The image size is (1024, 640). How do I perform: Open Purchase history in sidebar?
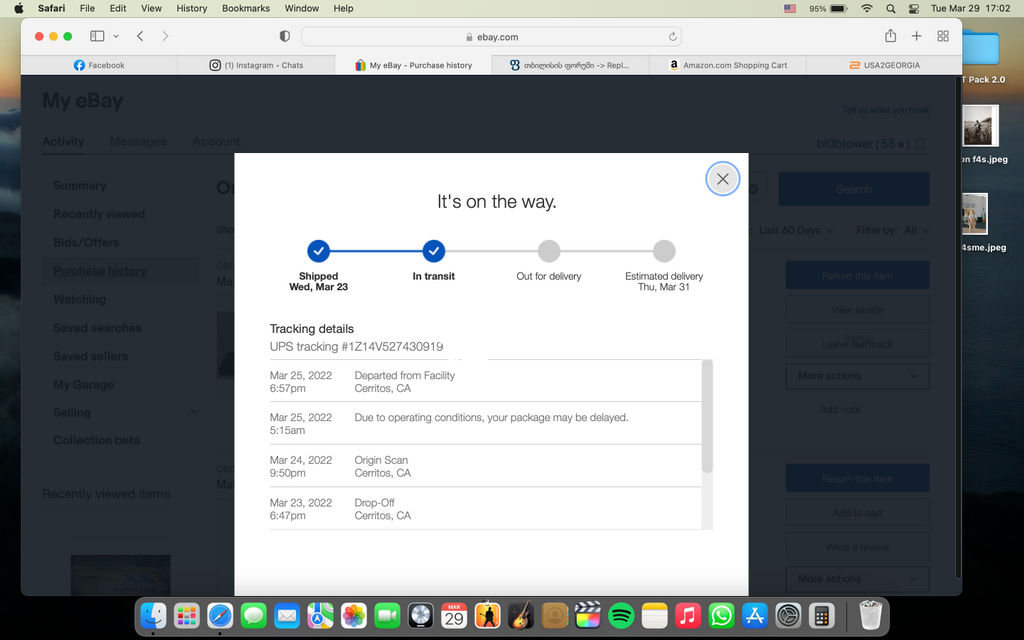tap(100, 271)
